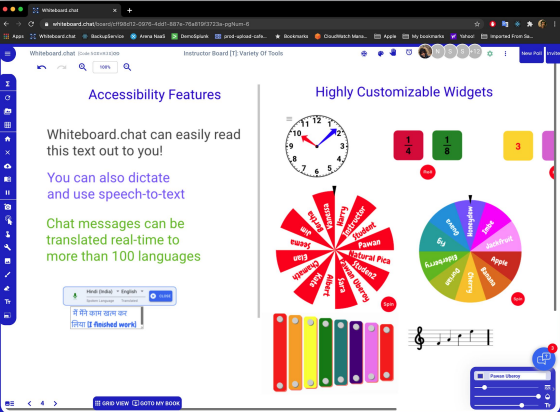Viewport: 560px width, 412px height.
Task: Click the yellow number 3 tile
Action: 518,146
